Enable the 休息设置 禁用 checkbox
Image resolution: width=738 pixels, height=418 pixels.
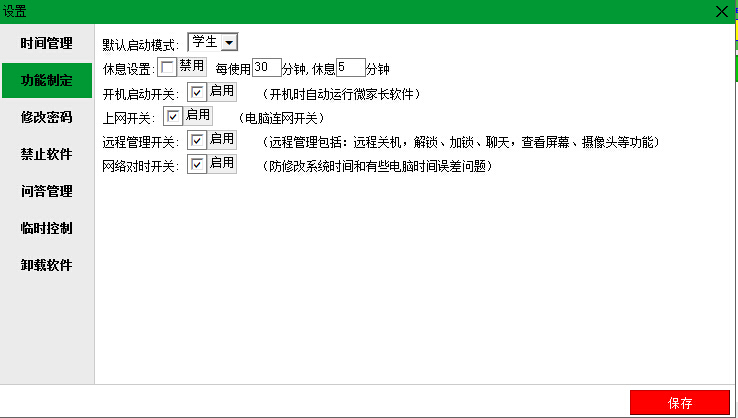(167, 67)
